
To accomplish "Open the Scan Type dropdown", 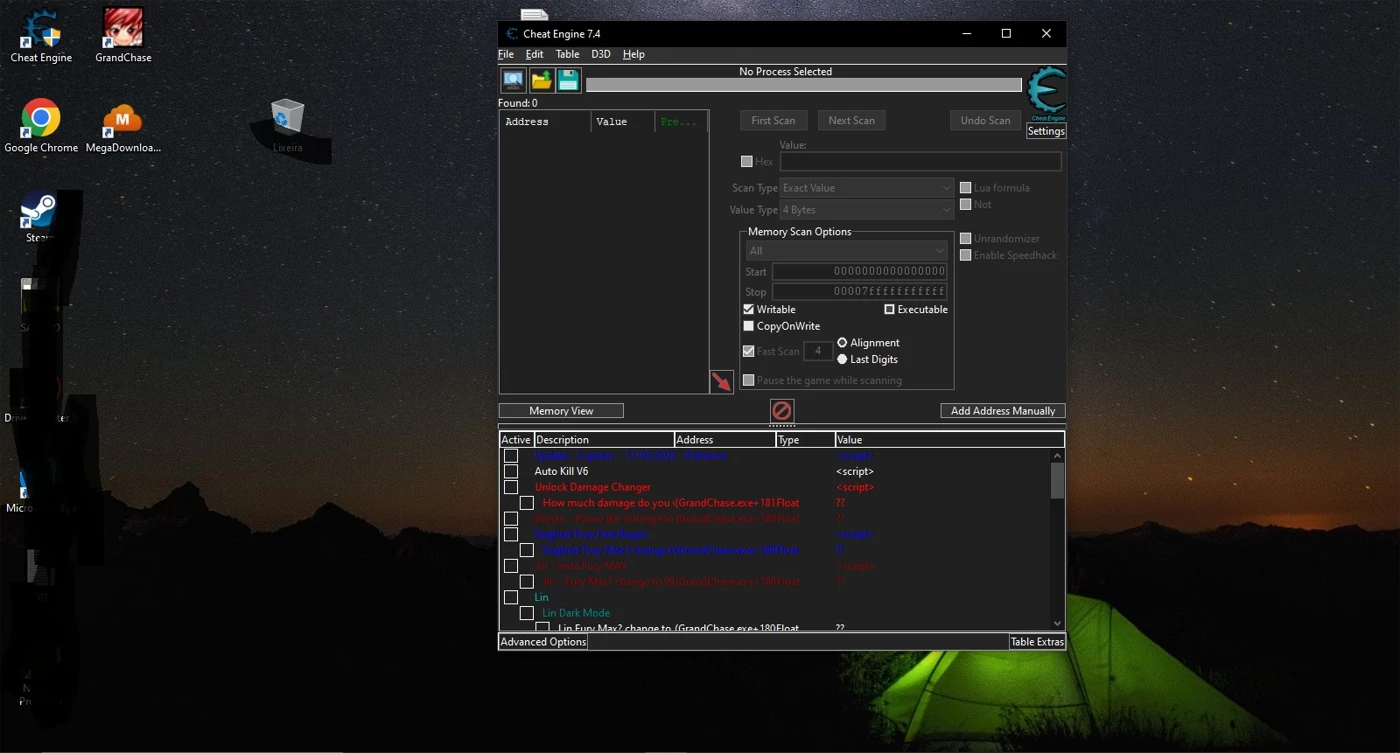I will (x=867, y=188).
